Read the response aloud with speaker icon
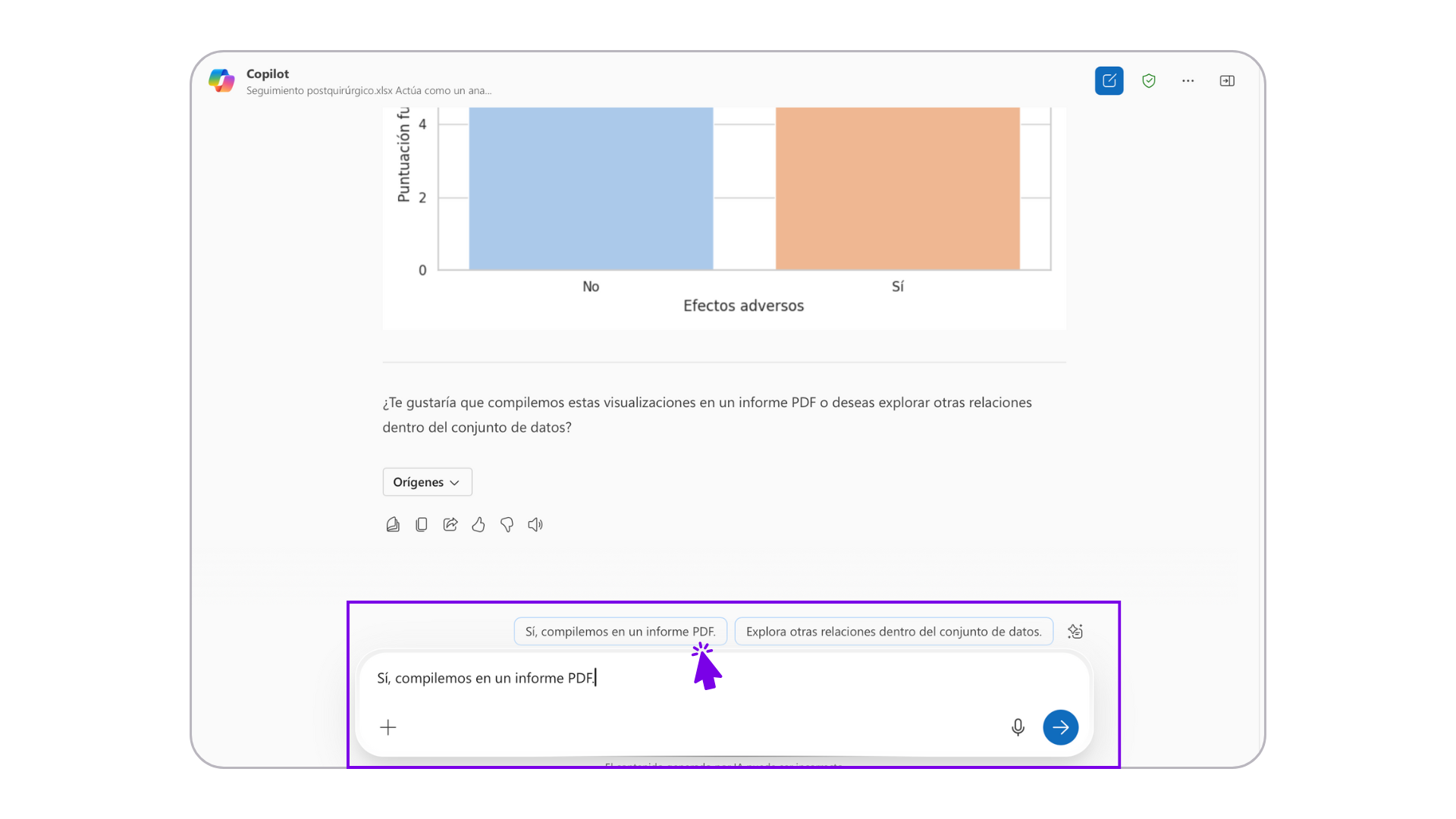Viewport: 1456px width, 819px height. coord(535,525)
